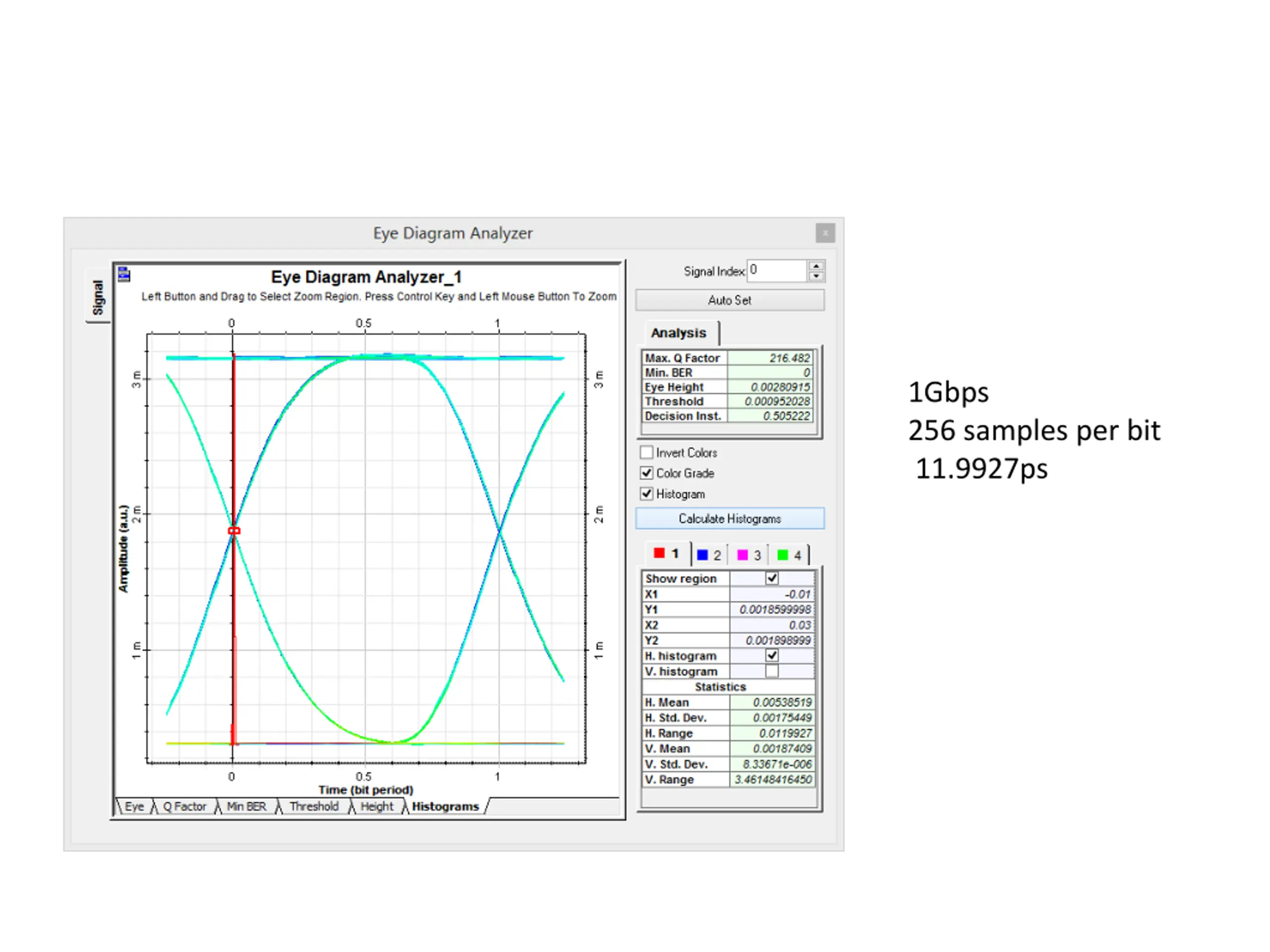Click the vertical Signal side tab

pyautogui.click(x=98, y=297)
